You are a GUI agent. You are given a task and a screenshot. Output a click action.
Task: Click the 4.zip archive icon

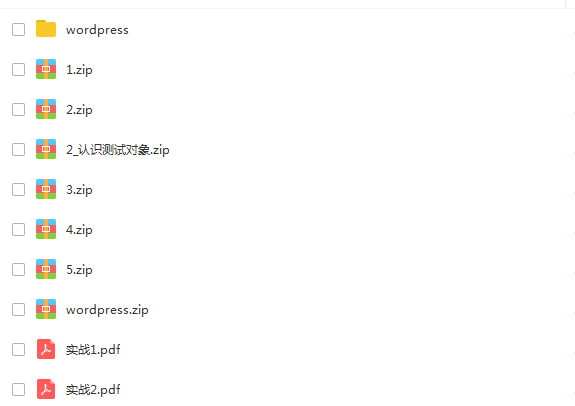coord(46,229)
